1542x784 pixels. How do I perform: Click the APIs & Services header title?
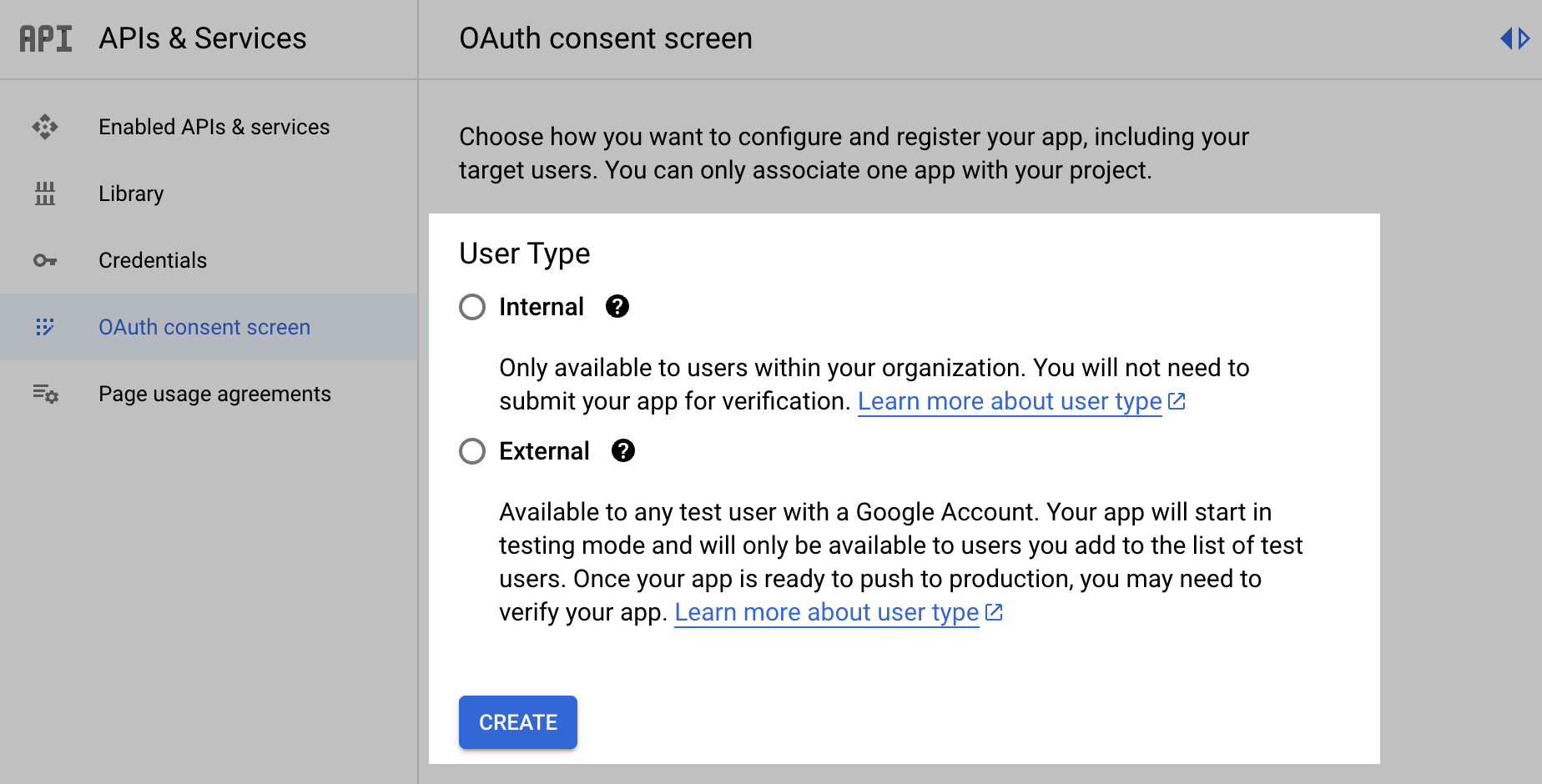click(203, 38)
